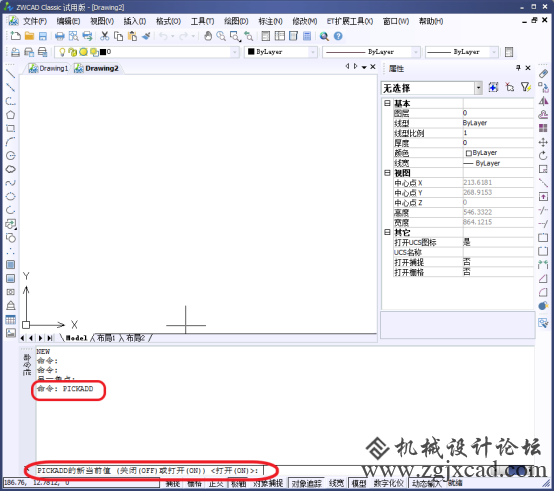Select the Rotate modify tool
The image size is (554, 491).
(543, 155)
